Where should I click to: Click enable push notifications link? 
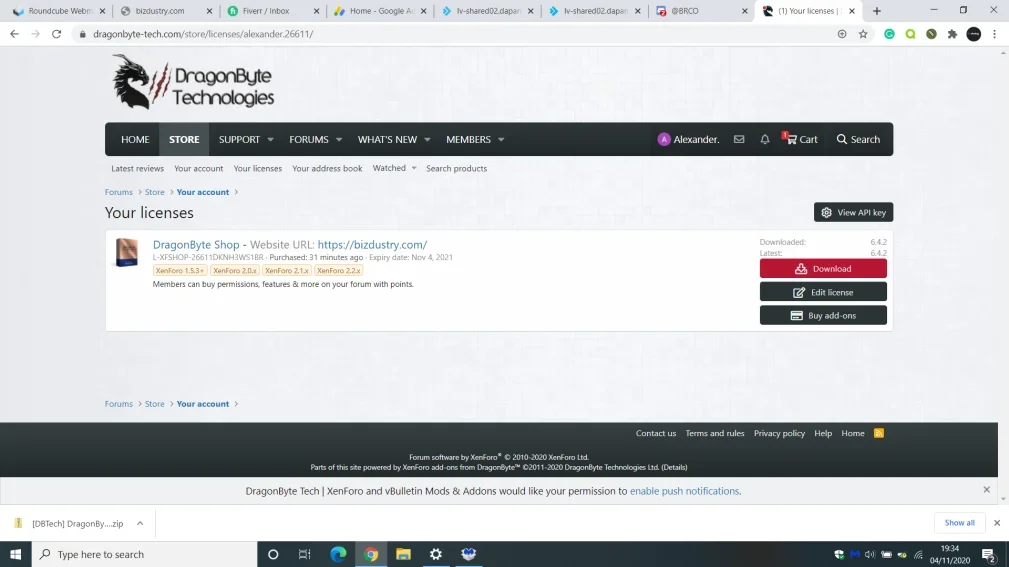point(684,490)
